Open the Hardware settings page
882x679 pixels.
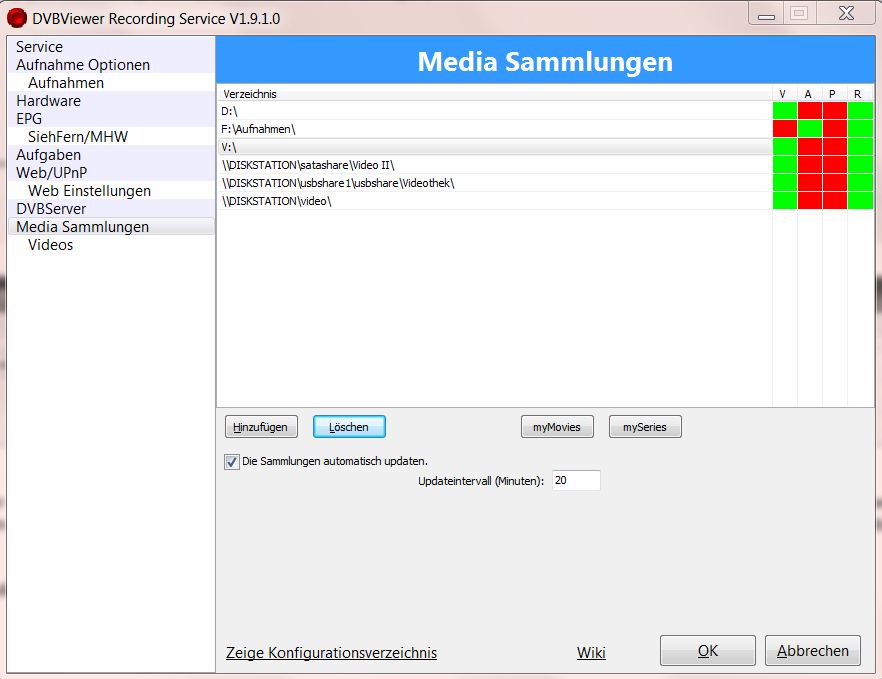pos(111,101)
